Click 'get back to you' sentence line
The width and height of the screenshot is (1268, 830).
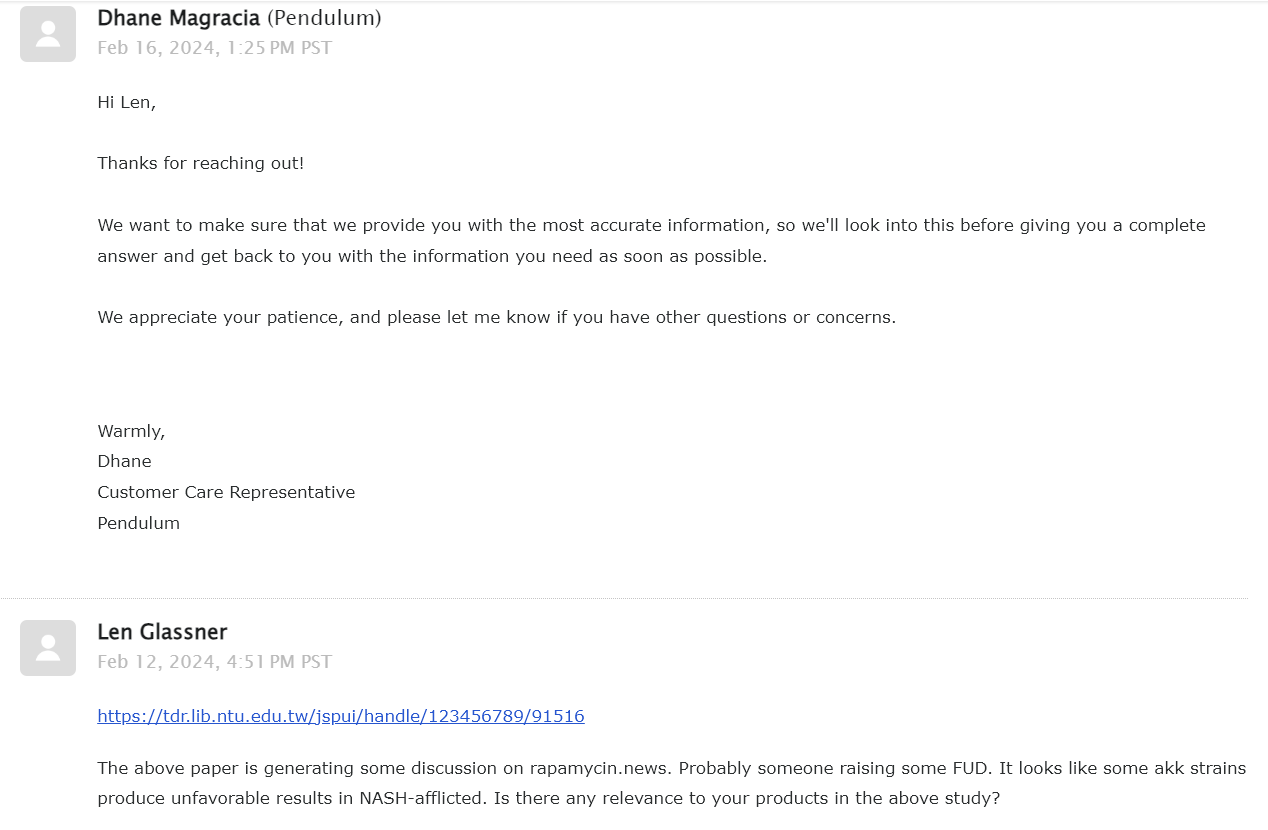(x=432, y=256)
